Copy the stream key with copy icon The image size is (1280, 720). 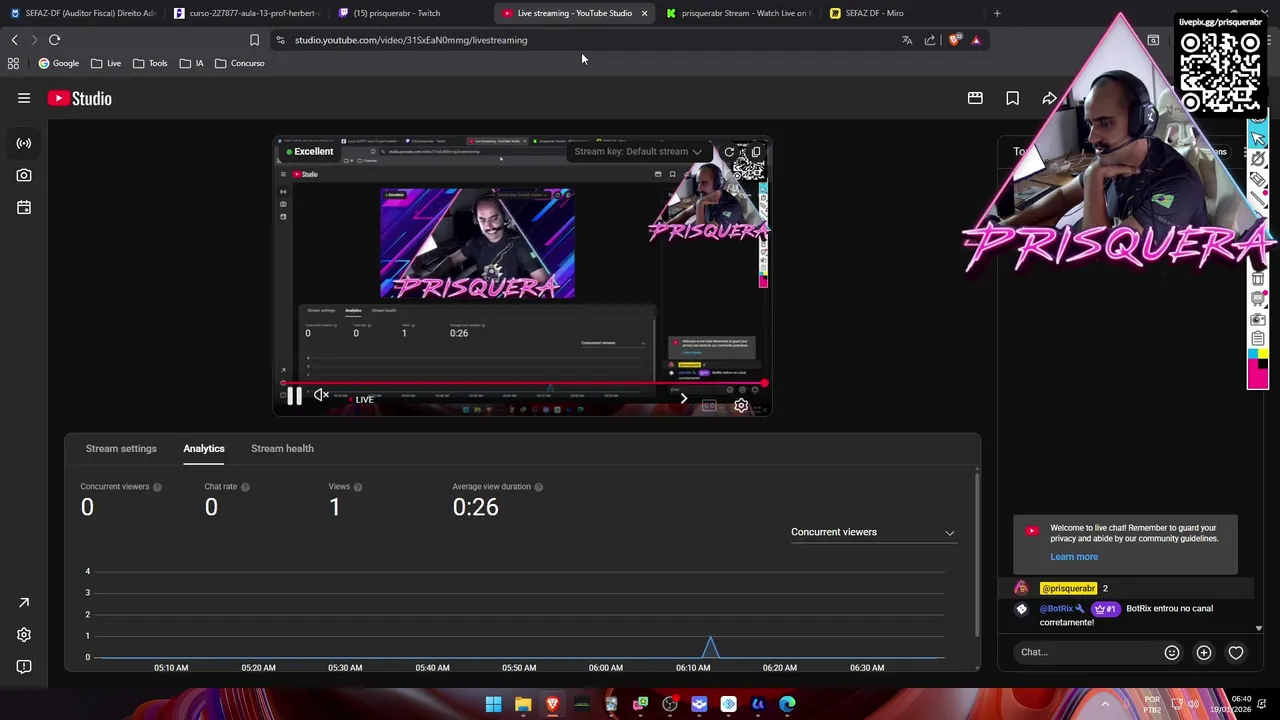click(756, 152)
